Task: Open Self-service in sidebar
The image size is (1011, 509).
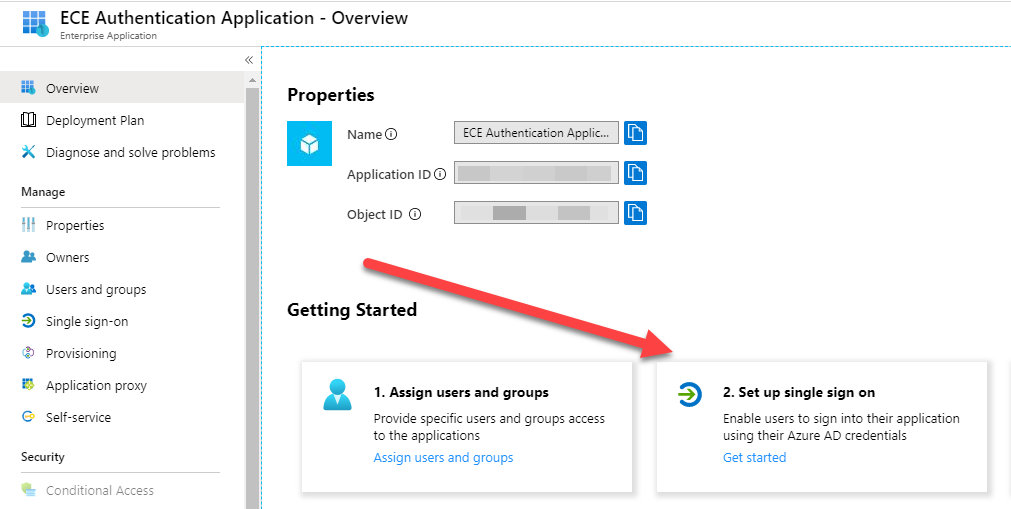Action: coord(78,417)
